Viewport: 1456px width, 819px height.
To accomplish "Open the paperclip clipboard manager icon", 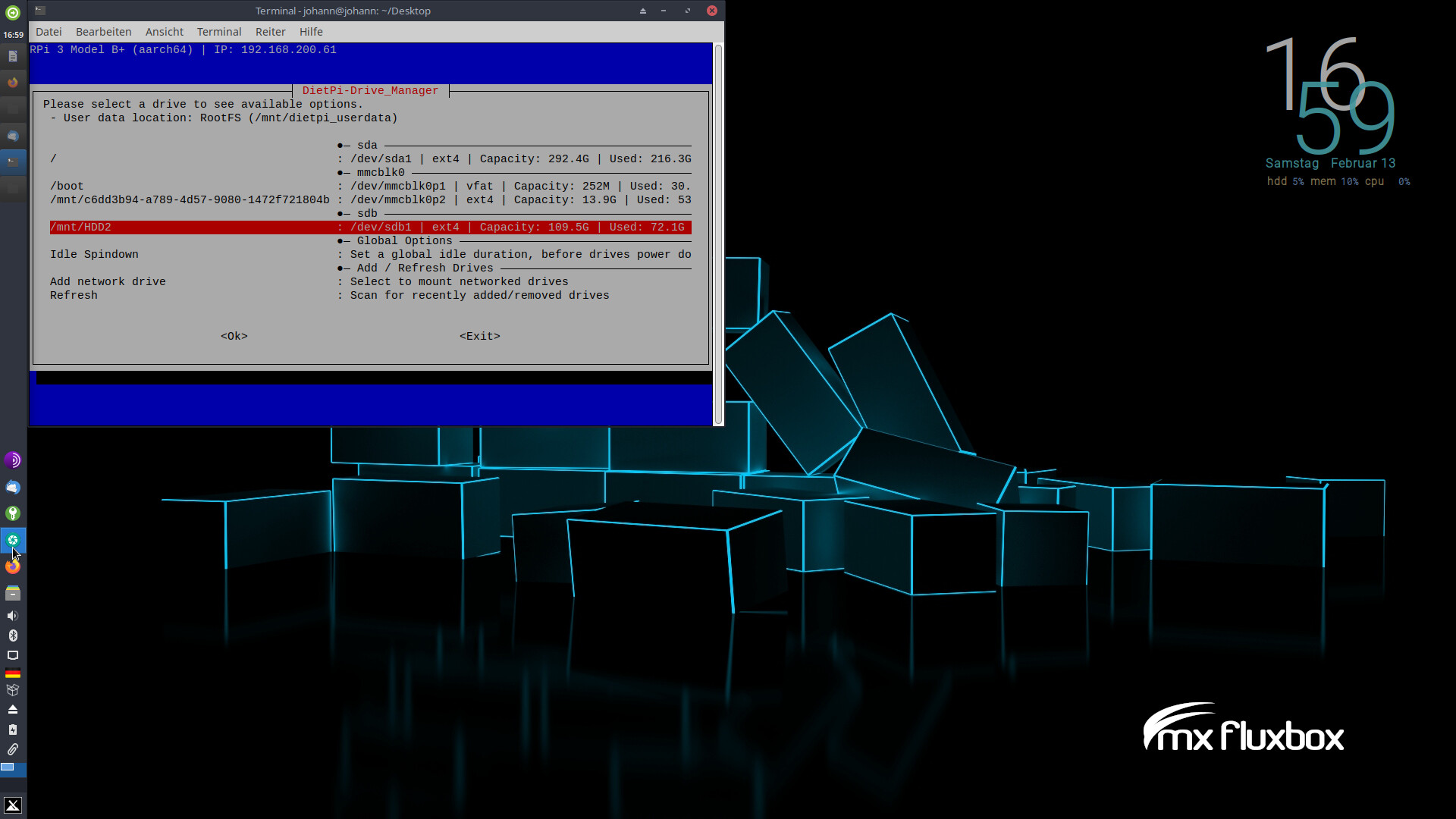I will 13,749.
